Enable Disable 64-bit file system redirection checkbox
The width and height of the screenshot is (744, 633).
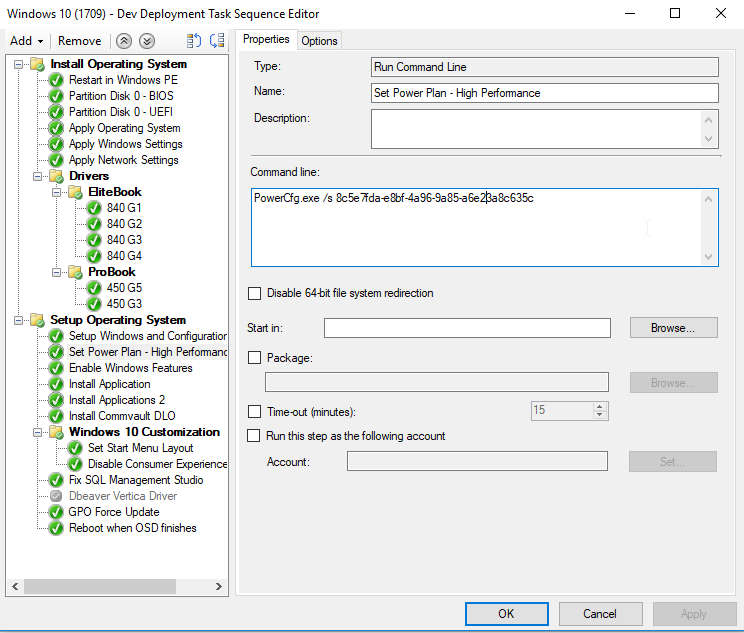tap(254, 293)
